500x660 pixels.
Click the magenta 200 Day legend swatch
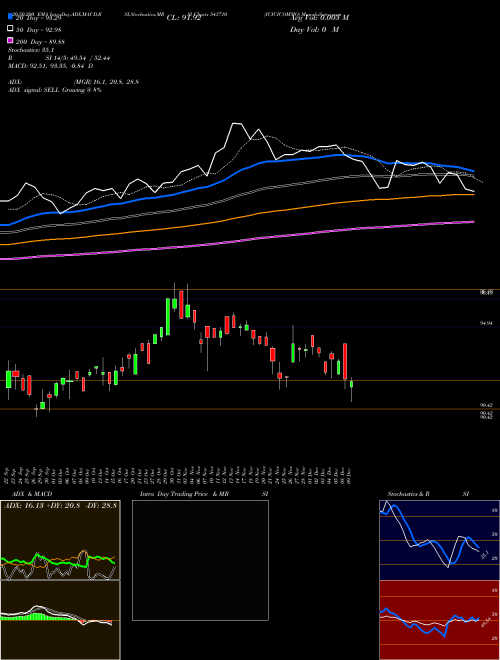pos(10,40)
